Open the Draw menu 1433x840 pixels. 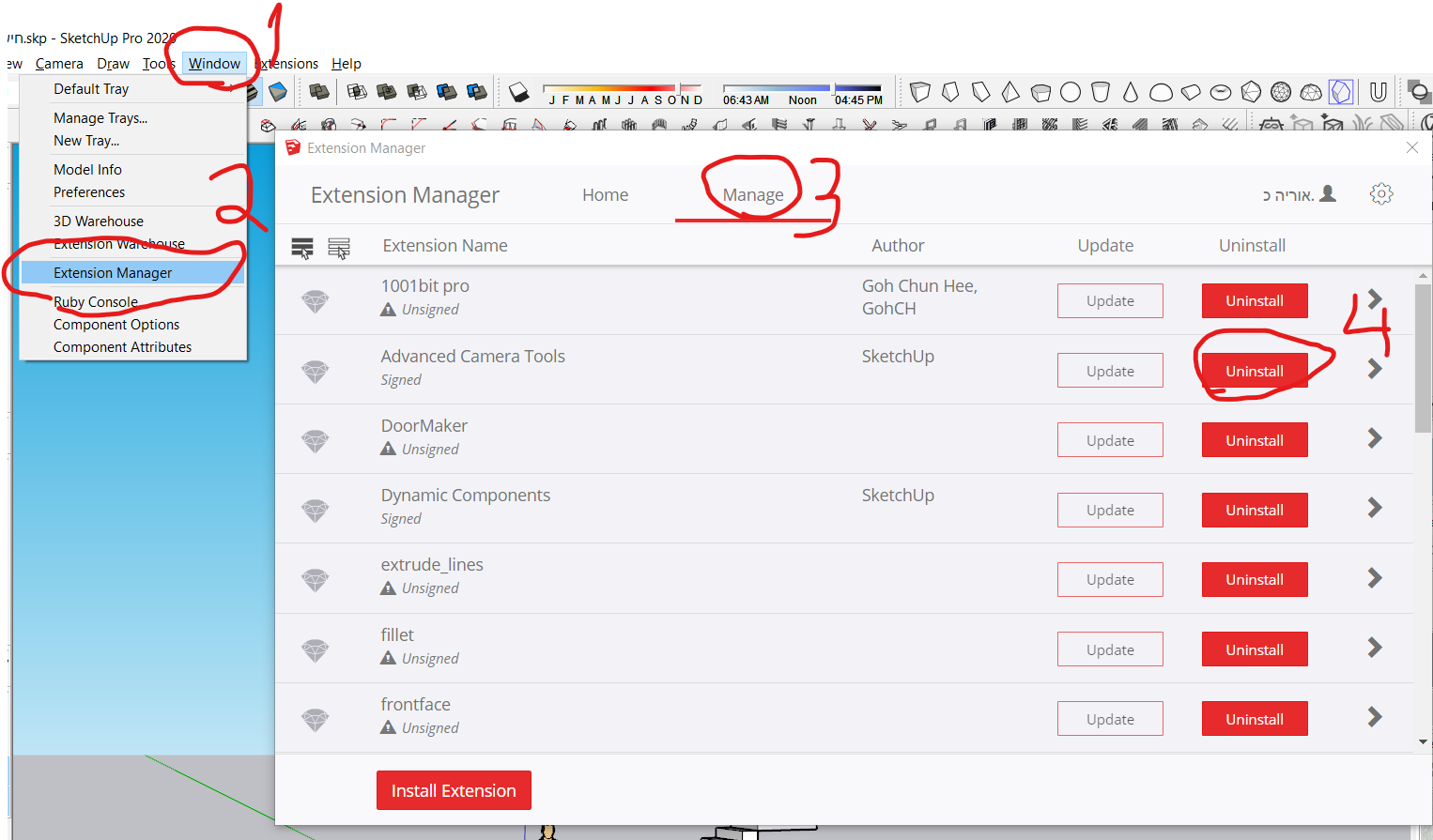[114, 64]
